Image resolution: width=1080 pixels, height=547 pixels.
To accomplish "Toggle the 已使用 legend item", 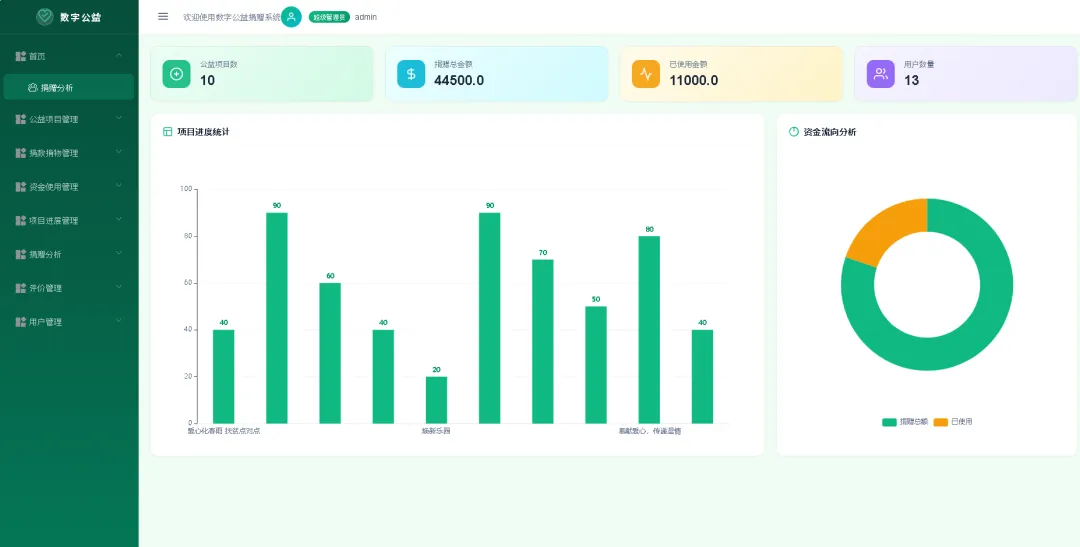I will point(953,422).
